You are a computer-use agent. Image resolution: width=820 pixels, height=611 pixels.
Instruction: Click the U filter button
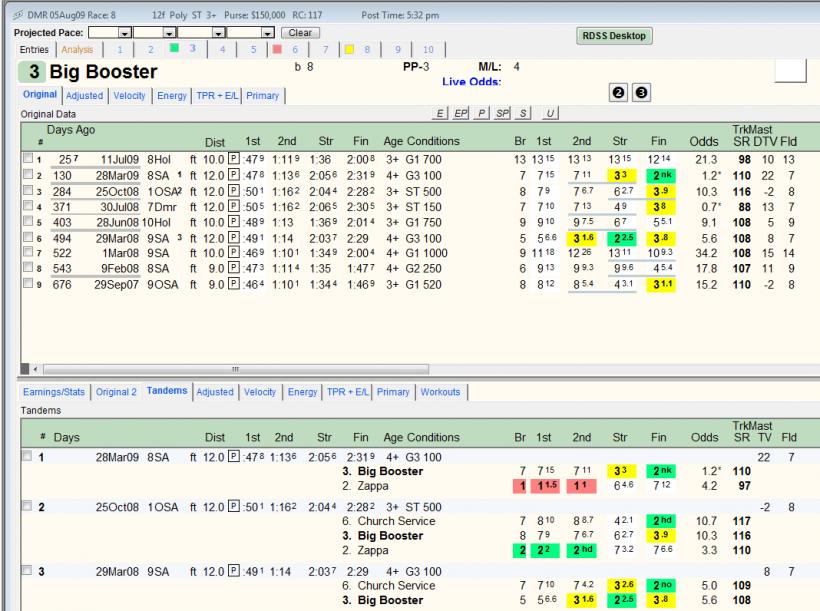(x=550, y=113)
